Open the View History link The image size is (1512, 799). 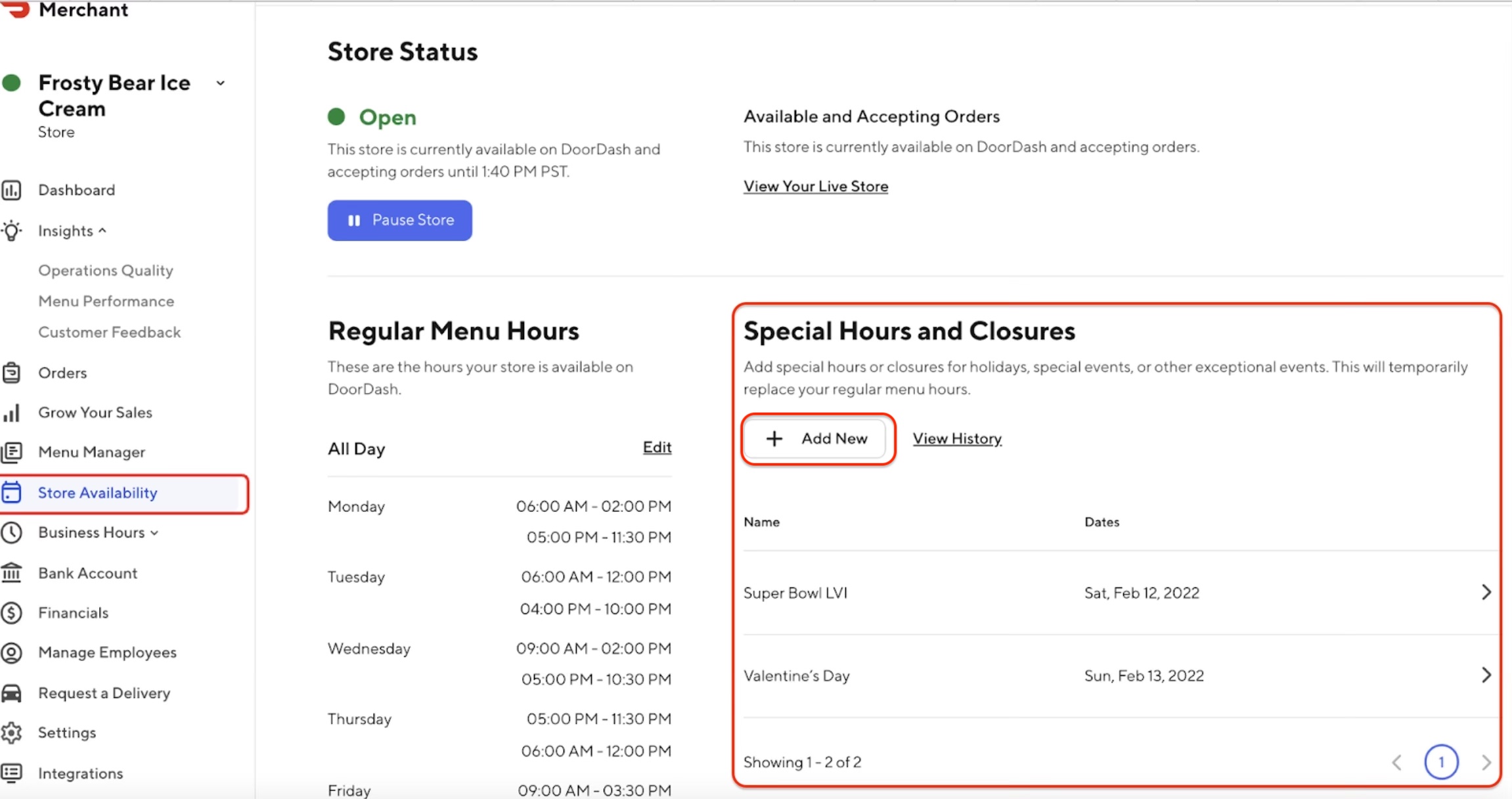[957, 439]
